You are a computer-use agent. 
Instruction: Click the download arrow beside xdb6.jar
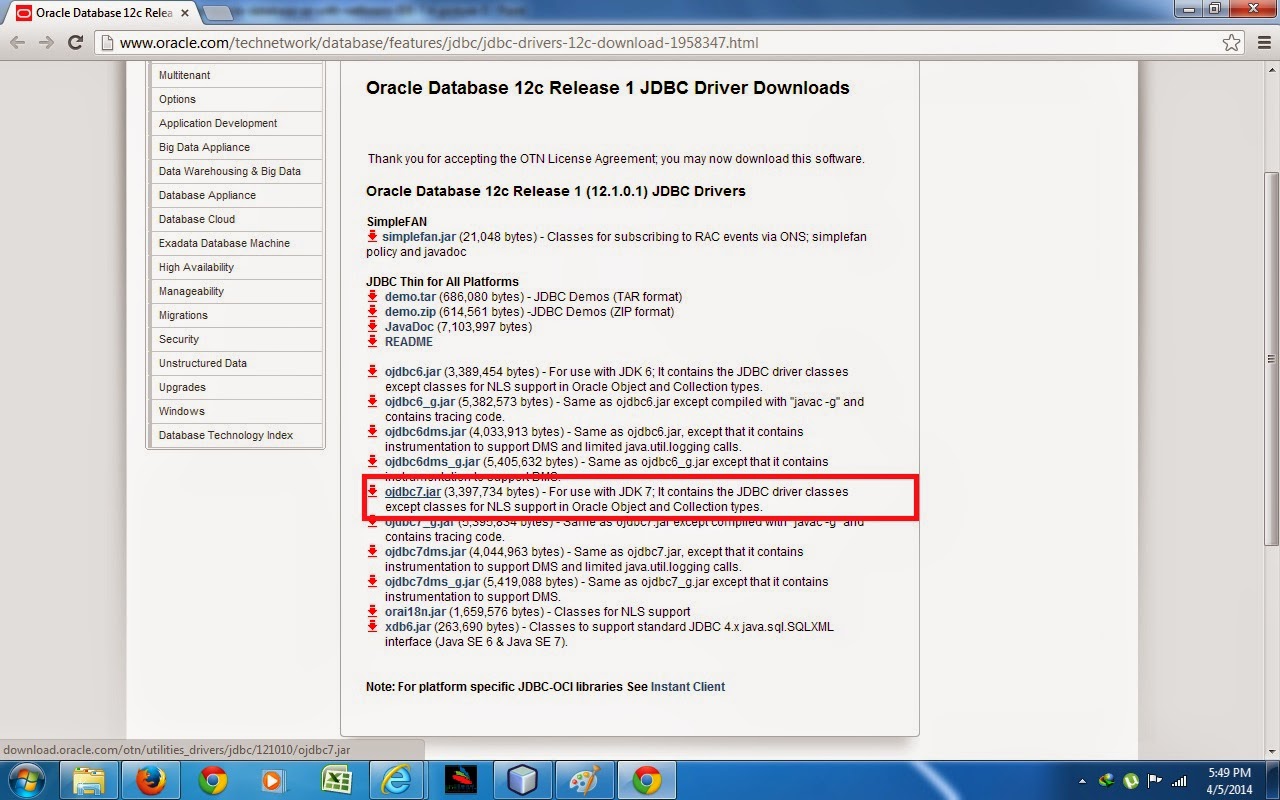[x=373, y=627]
